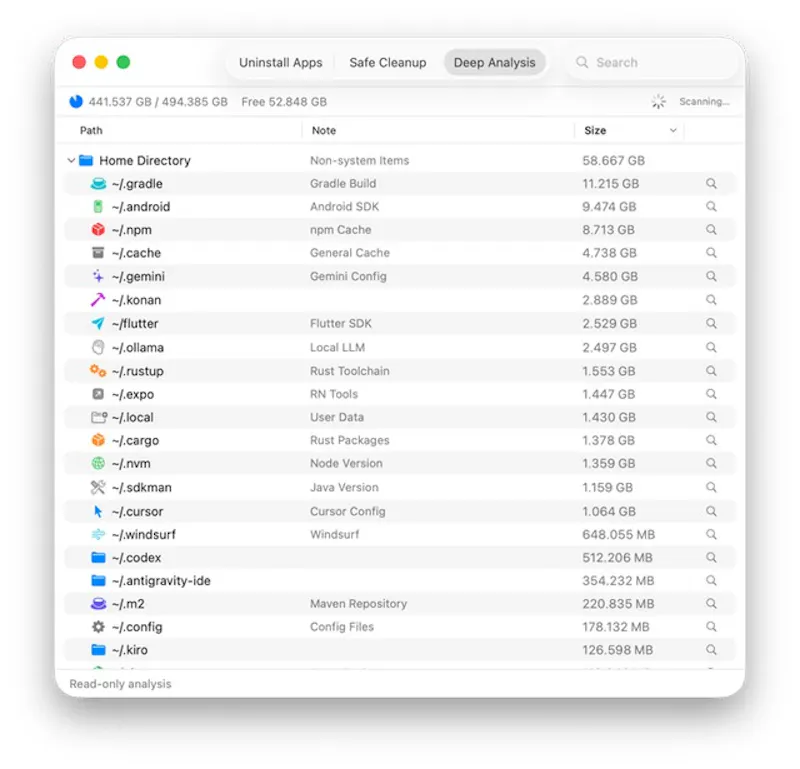Select the Deep Analysis tab
The image size is (800, 769).
coord(494,62)
